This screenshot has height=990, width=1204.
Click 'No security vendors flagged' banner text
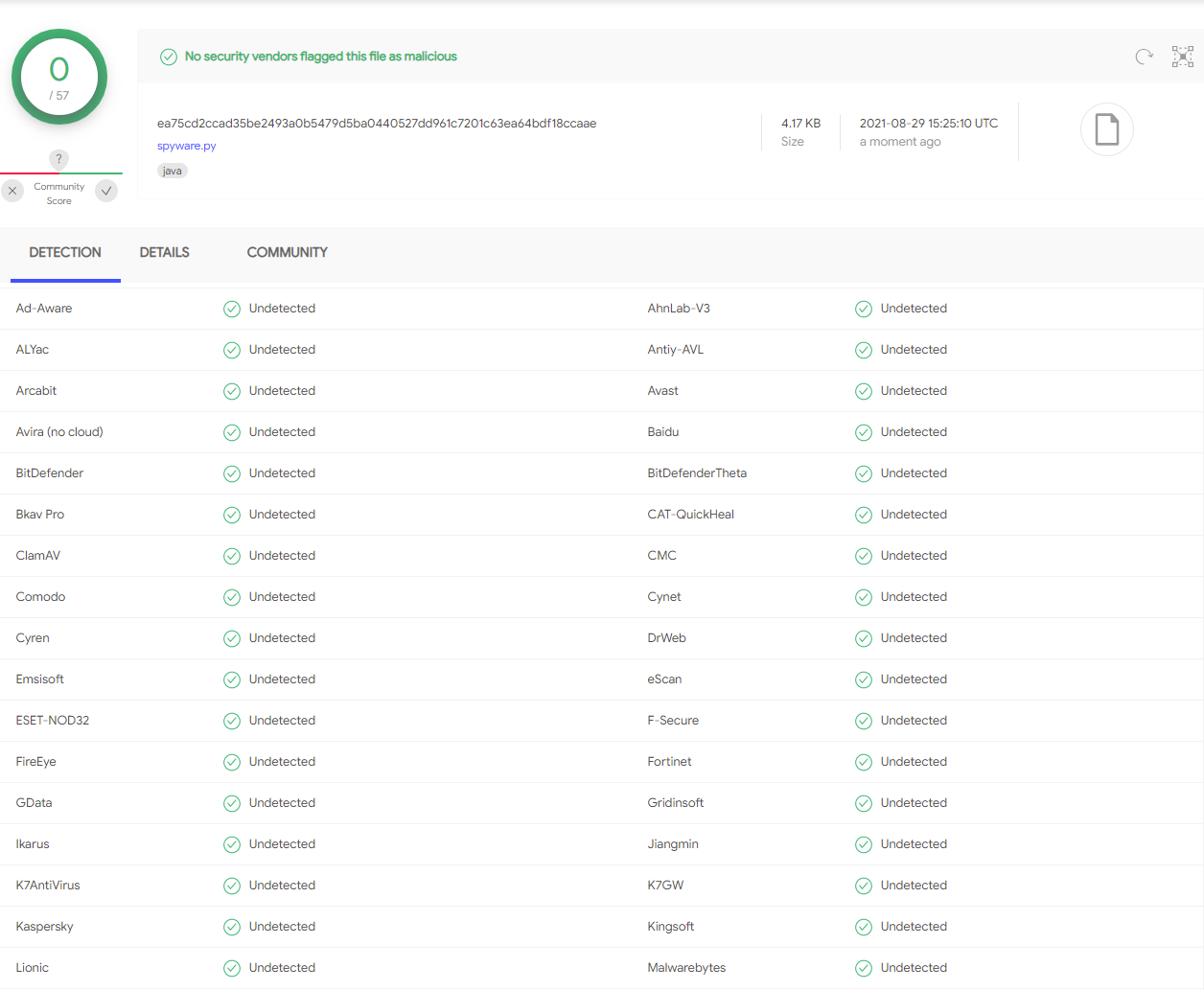(x=321, y=57)
